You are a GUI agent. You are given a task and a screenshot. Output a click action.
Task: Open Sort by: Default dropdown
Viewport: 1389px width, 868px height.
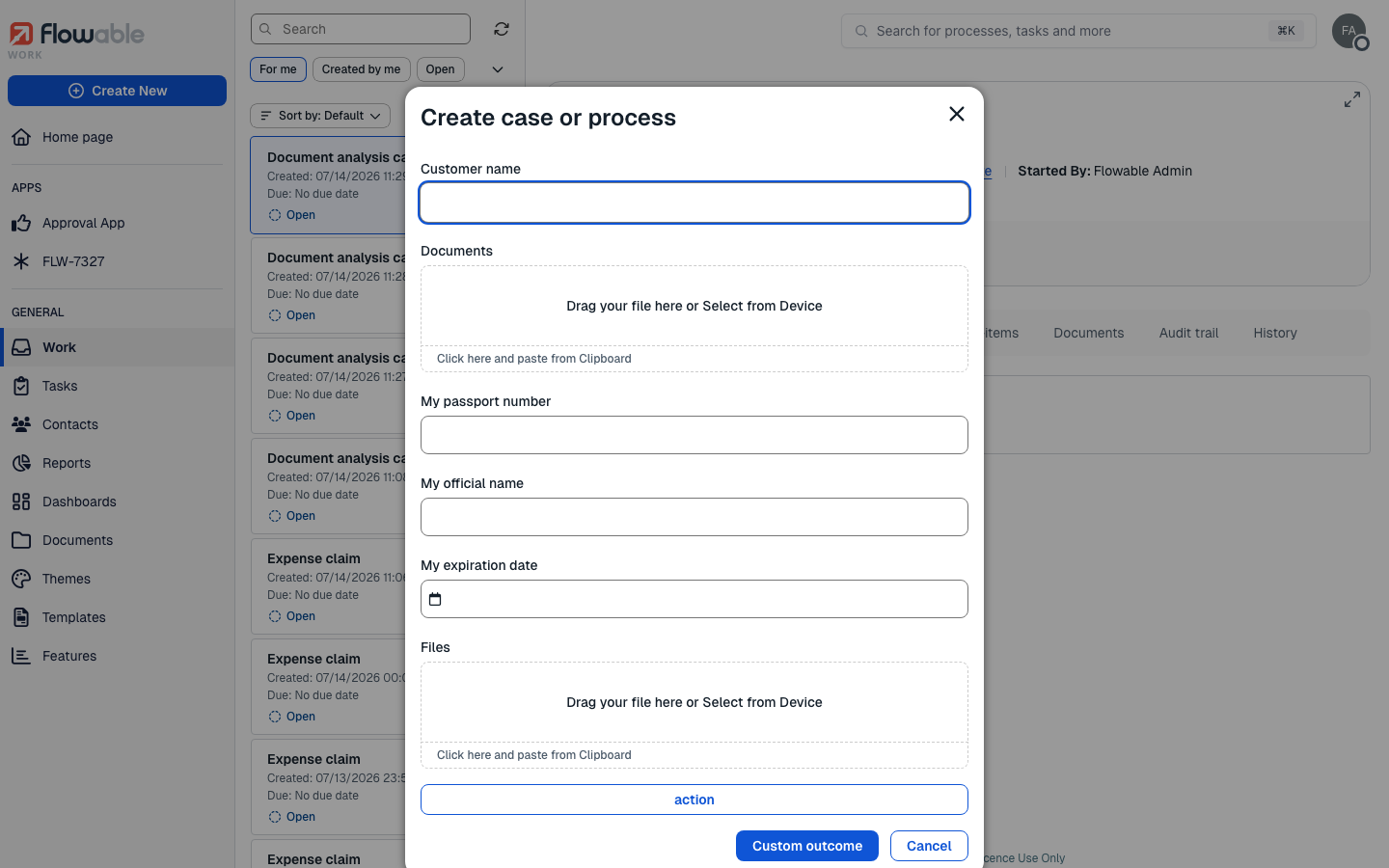pos(320,116)
